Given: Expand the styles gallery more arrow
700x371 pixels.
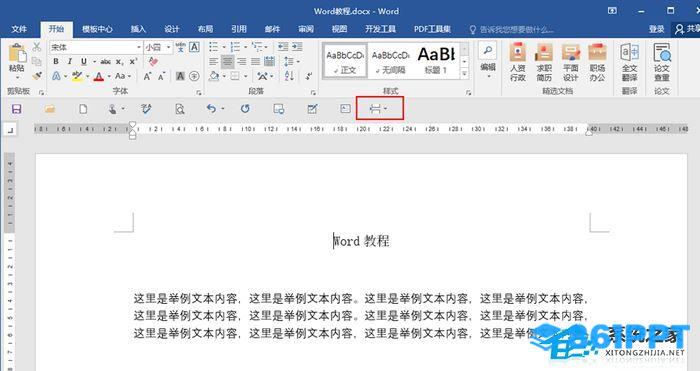Looking at the screenshot, I should pos(464,74).
